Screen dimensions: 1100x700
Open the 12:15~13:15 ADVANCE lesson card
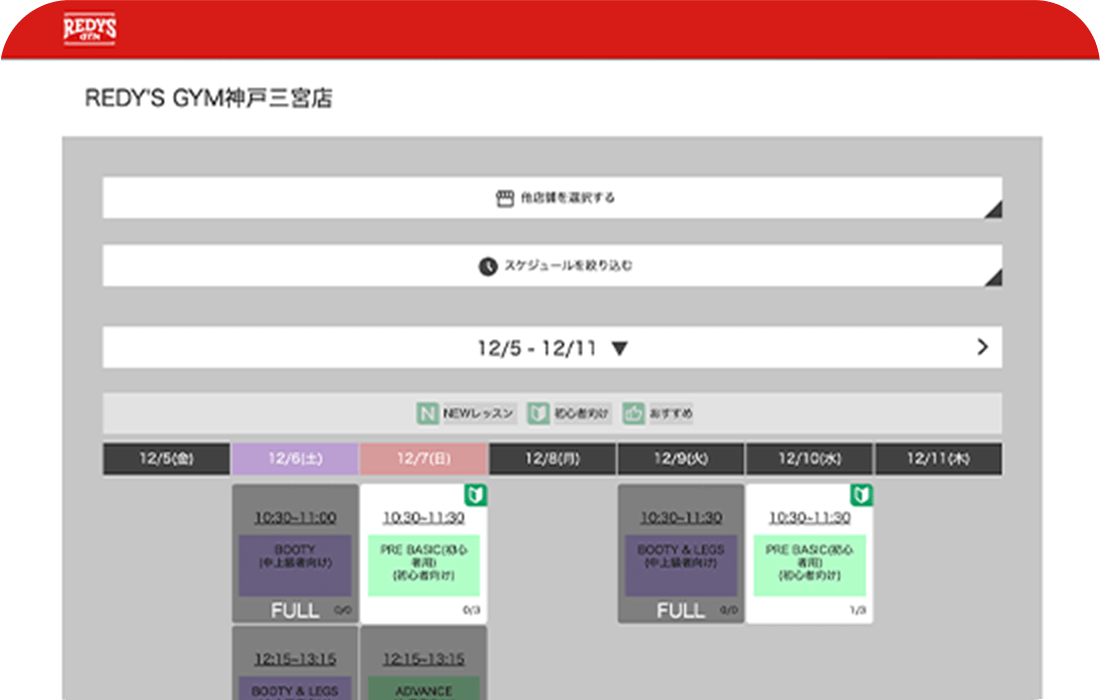pyautogui.click(x=424, y=660)
